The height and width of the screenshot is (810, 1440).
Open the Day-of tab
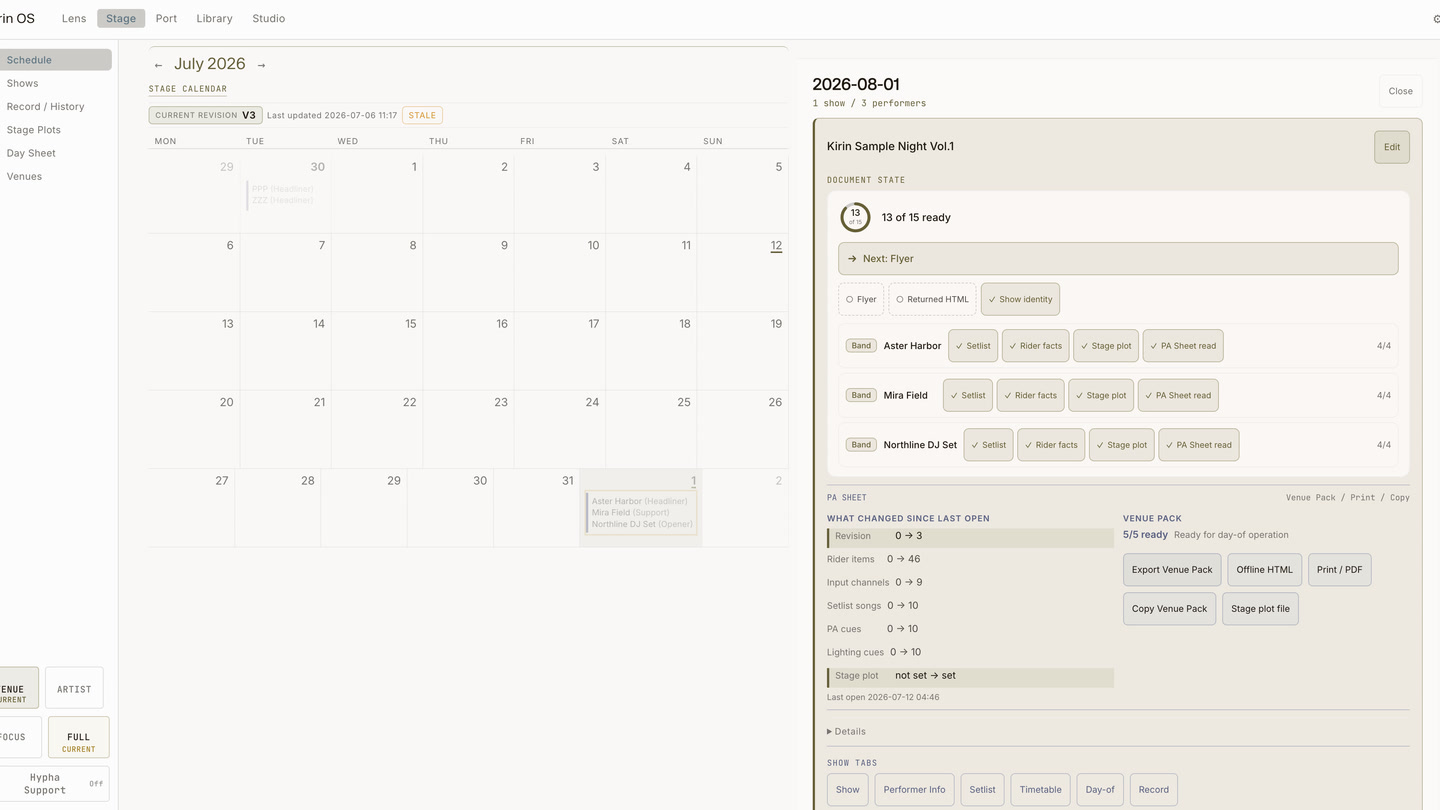pos(1100,790)
